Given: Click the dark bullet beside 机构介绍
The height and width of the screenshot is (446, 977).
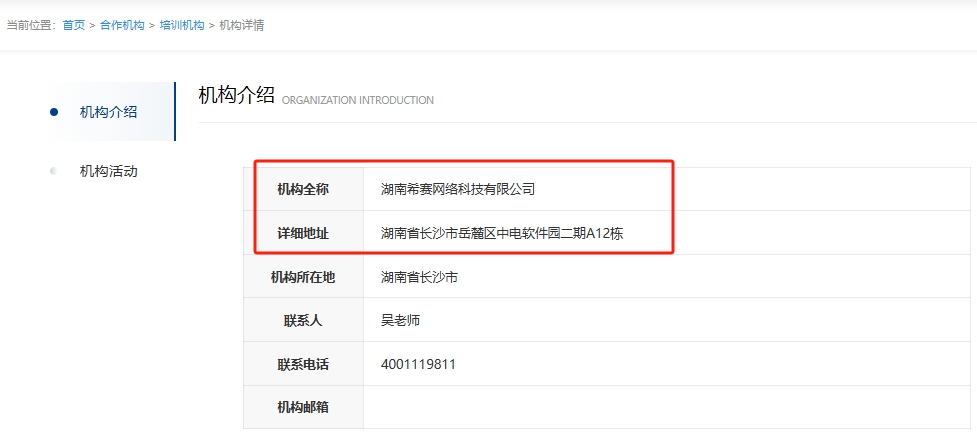Looking at the screenshot, I should coord(54,112).
